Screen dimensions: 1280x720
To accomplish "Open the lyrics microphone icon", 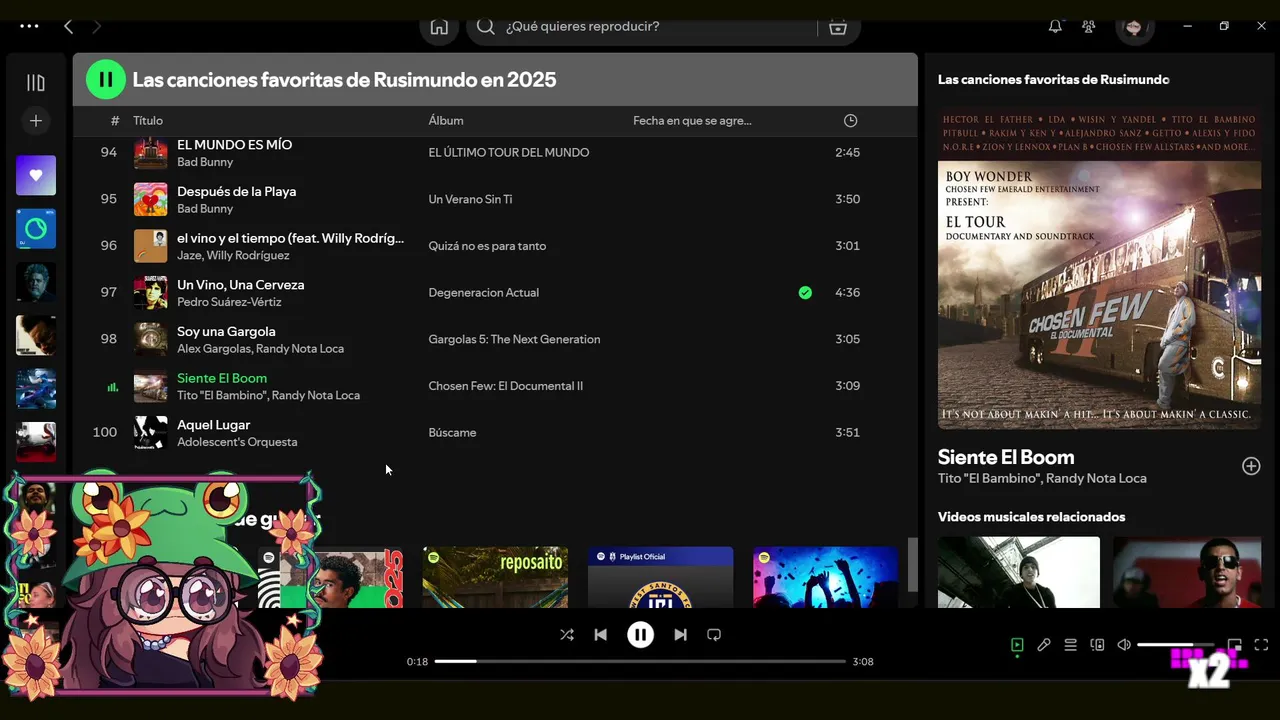I will (x=1044, y=645).
